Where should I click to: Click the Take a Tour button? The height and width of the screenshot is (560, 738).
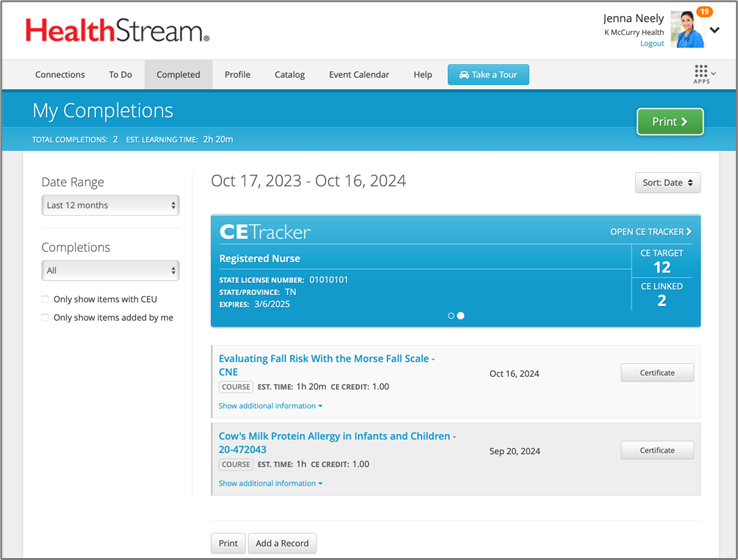[488, 74]
